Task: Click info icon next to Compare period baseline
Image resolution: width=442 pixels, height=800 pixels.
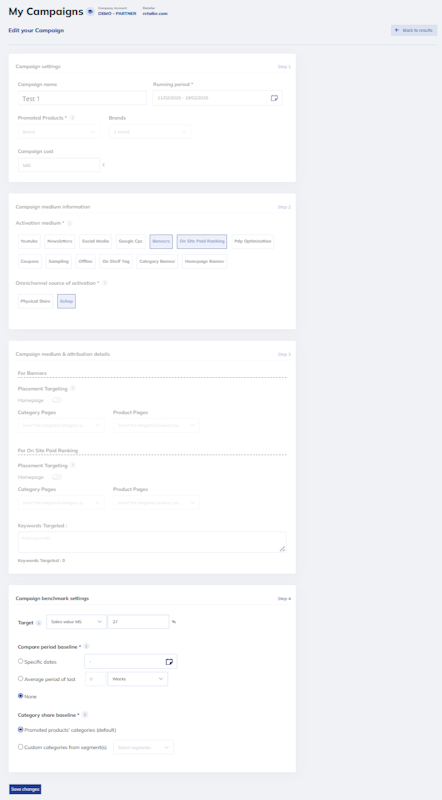Action: tap(86, 646)
